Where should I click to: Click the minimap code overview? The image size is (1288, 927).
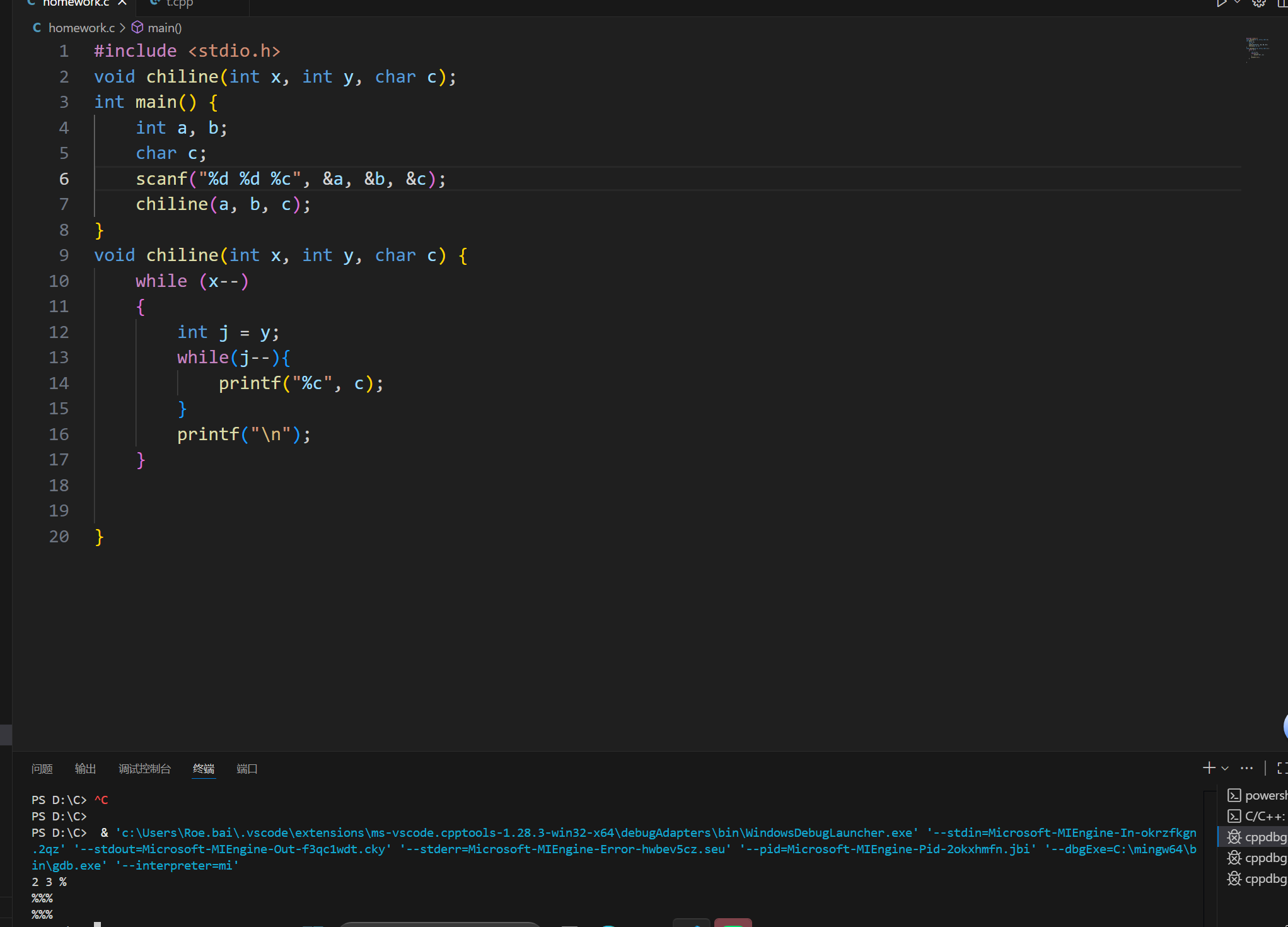tap(1256, 49)
